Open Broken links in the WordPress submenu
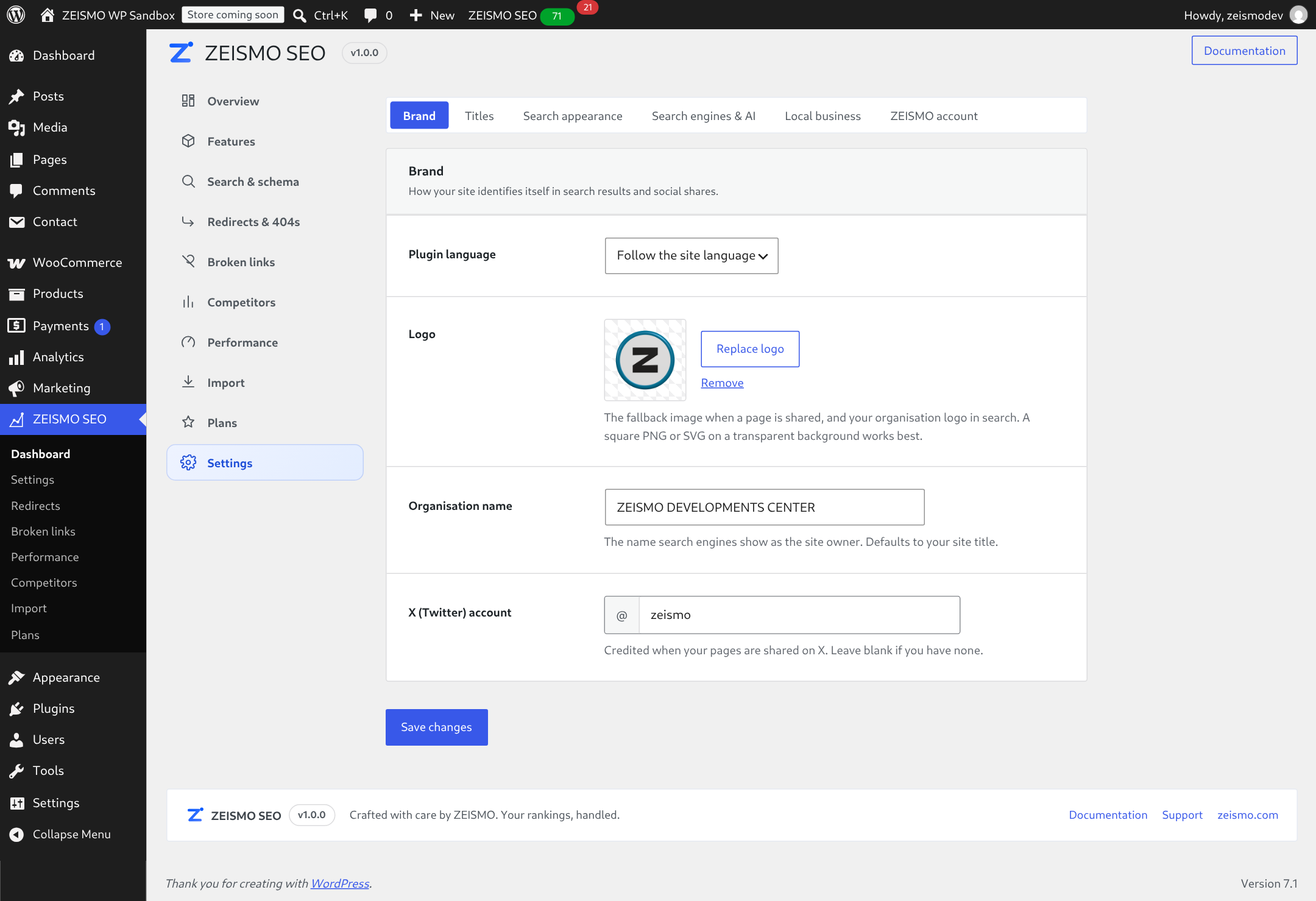The height and width of the screenshot is (901, 1316). tap(43, 531)
